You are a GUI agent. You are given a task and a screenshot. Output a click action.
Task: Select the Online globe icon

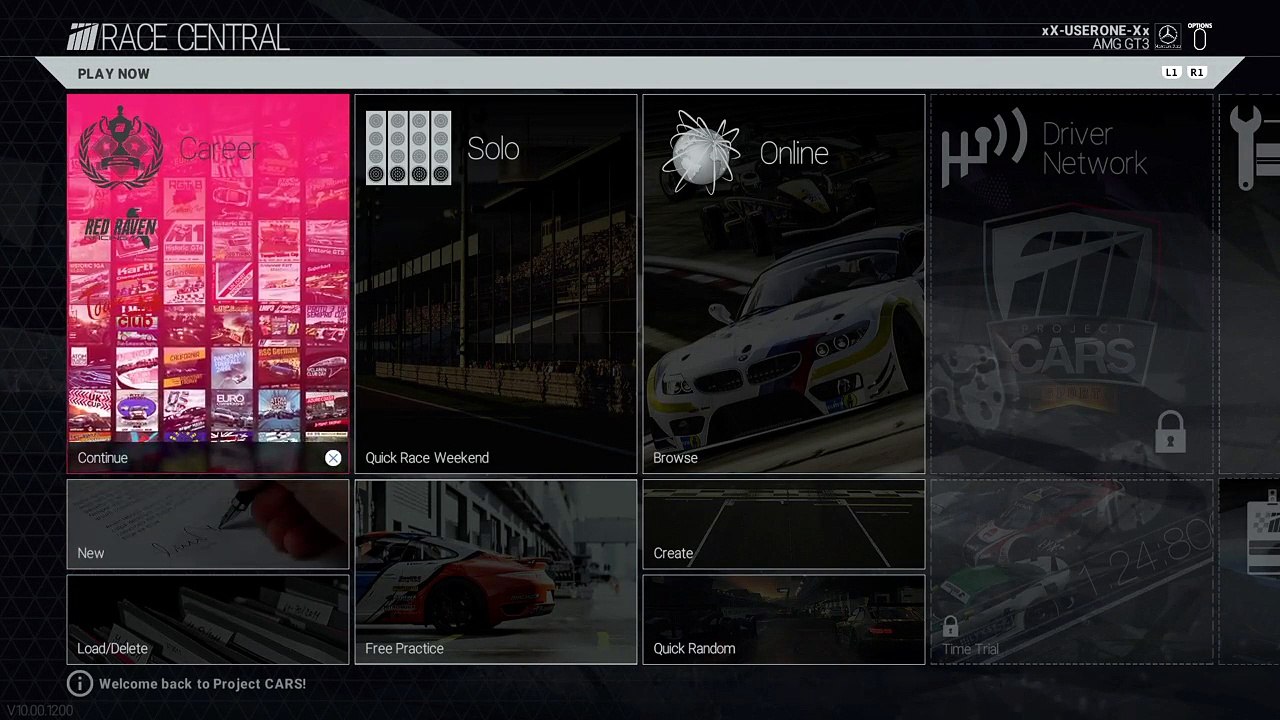(x=700, y=153)
